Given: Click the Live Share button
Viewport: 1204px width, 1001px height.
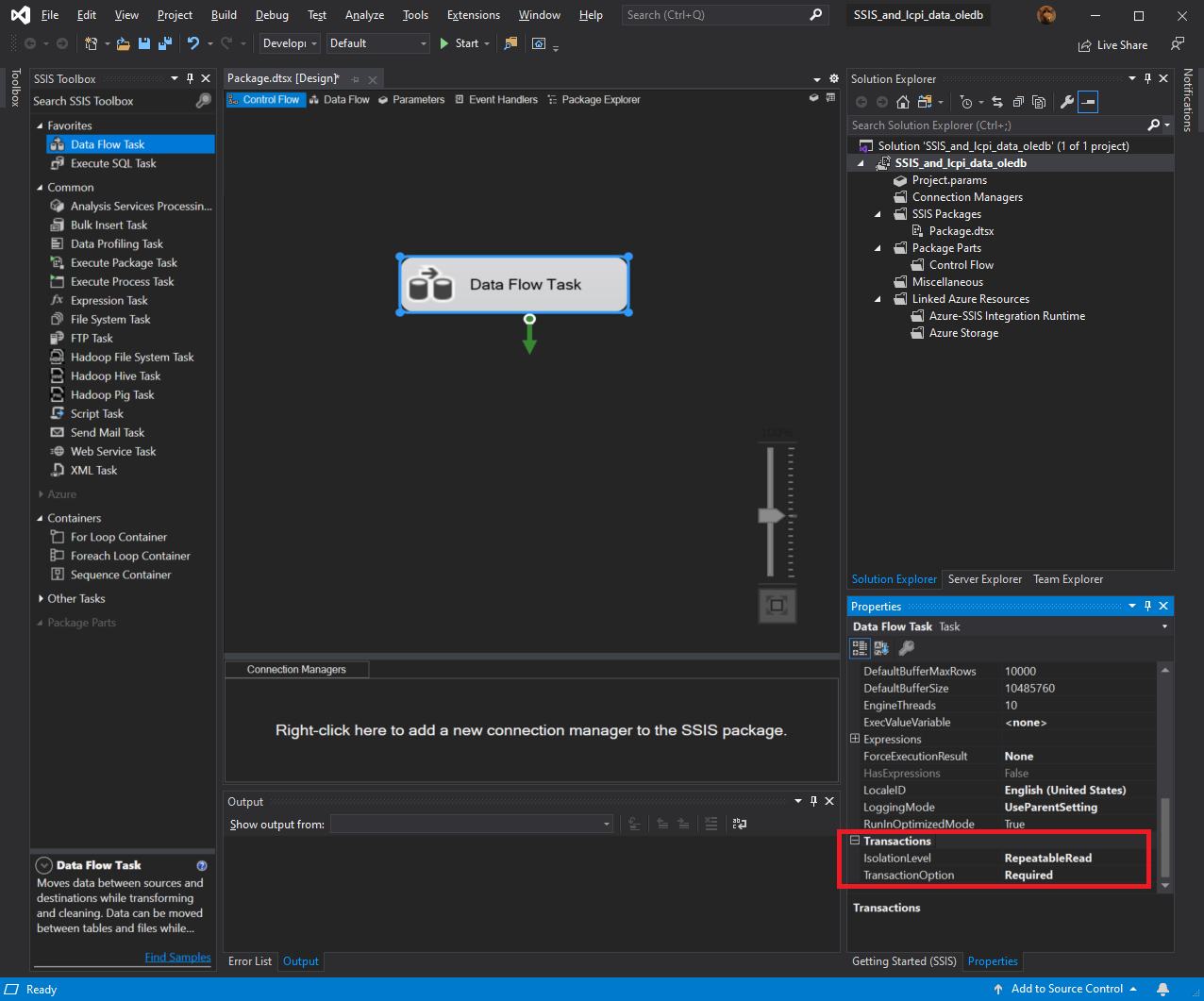Looking at the screenshot, I should pyautogui.click(x=1113, y=44).
